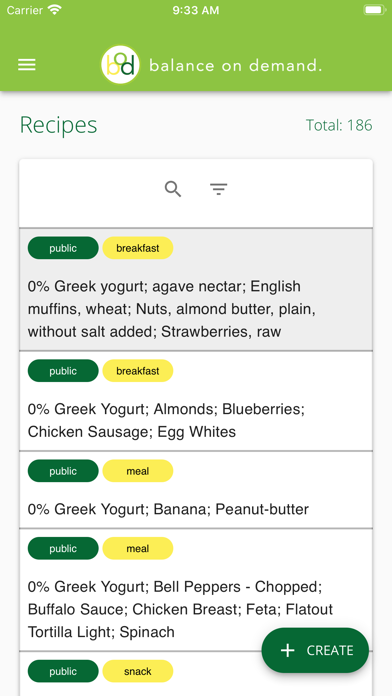Screen dimensions: 392x696
Task: Tap public tag on Blueberries recipe
Action: [63, 371]
